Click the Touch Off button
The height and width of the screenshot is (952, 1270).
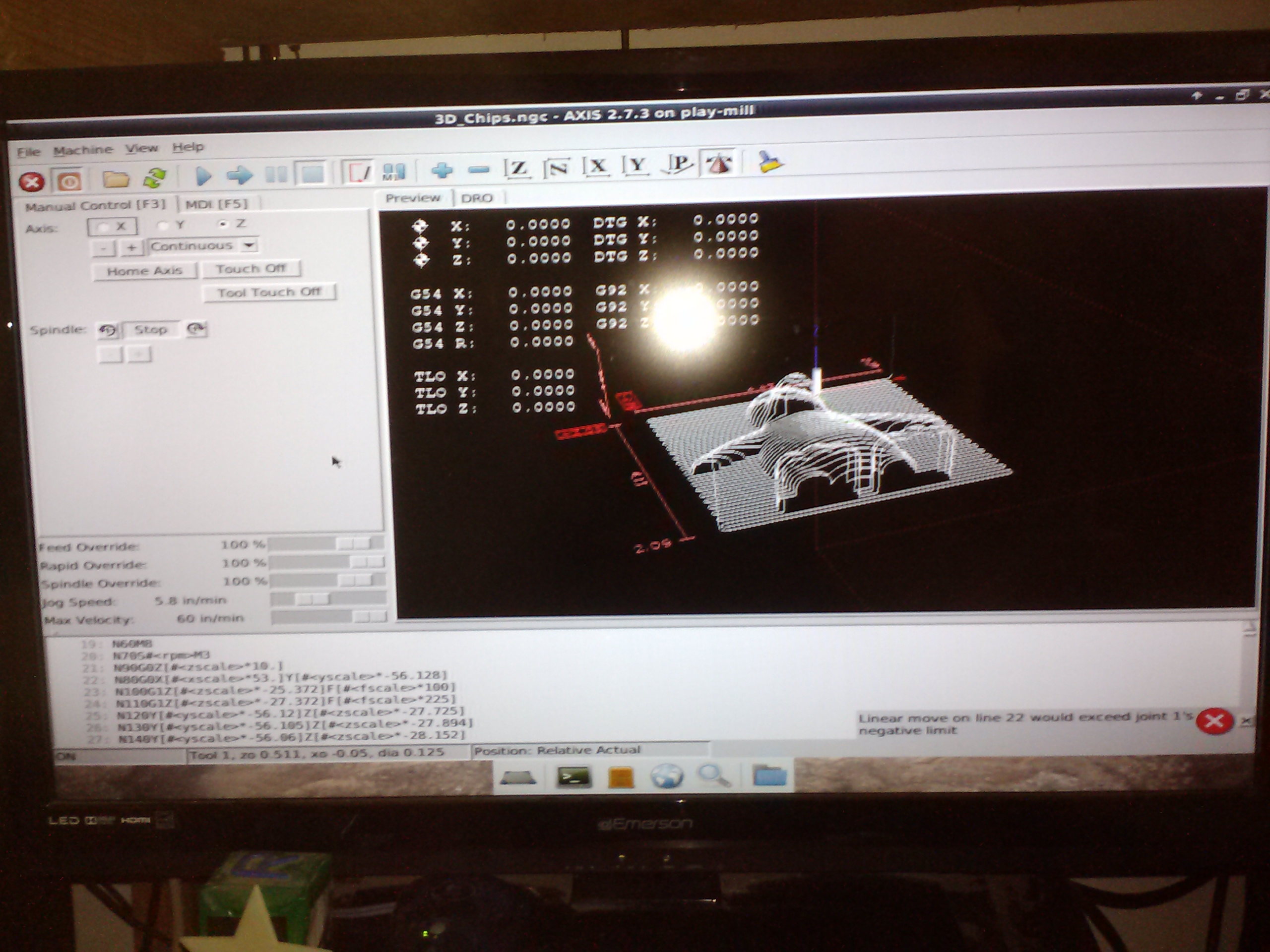tap(251, 269)
